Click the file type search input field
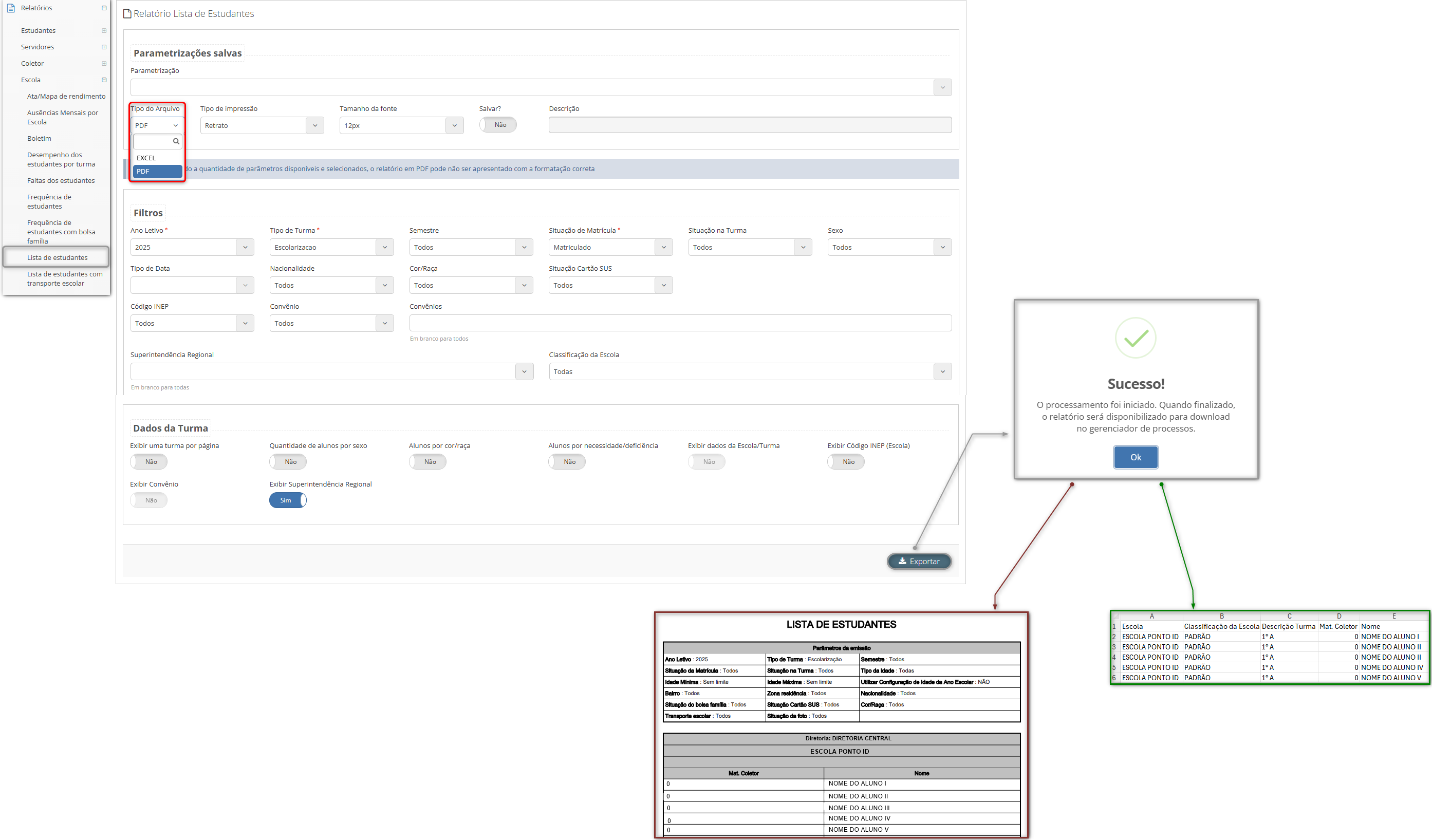The width and height of the screenshot is (1432, 840). 157,141
